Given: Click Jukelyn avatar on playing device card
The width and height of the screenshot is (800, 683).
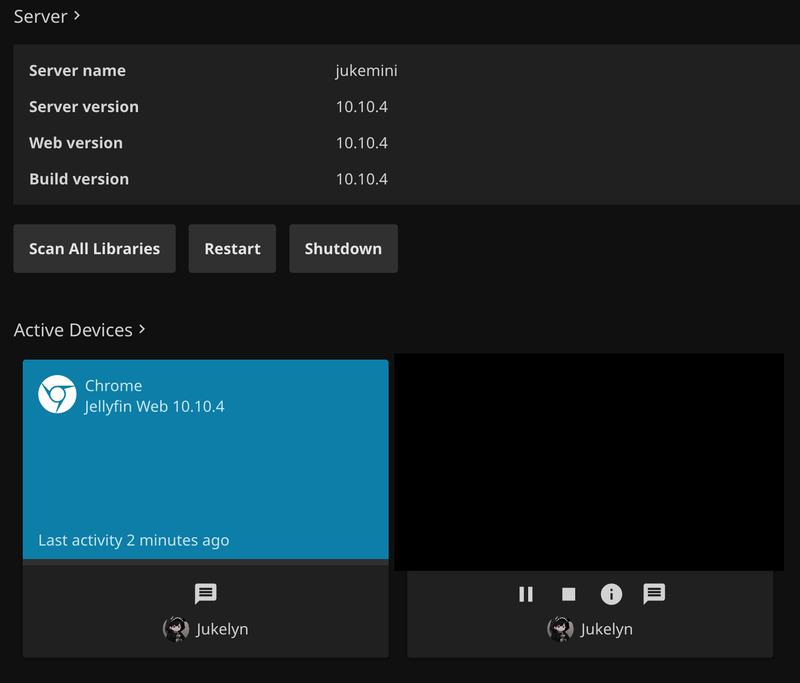Looking at the screenshot, I should 560,629.
